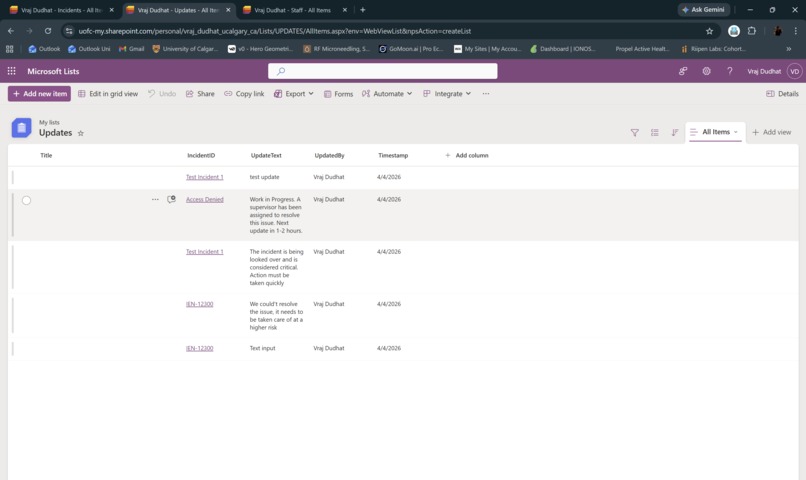Screen dimensions: 806x480
Task: Switch to the Staff browser tab
Action: [x=292, y=10]
